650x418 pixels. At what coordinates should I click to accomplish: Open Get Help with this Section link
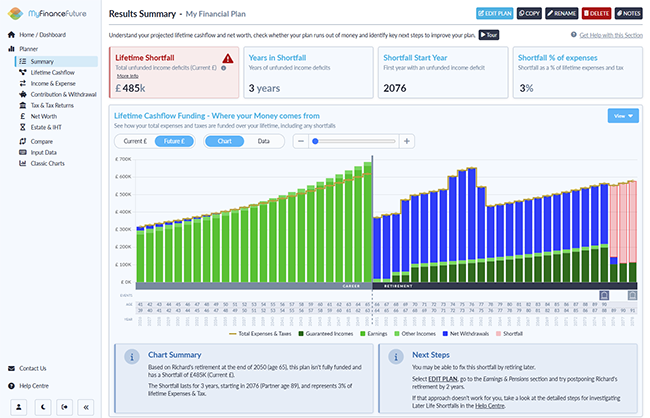(x=611, y=35)
